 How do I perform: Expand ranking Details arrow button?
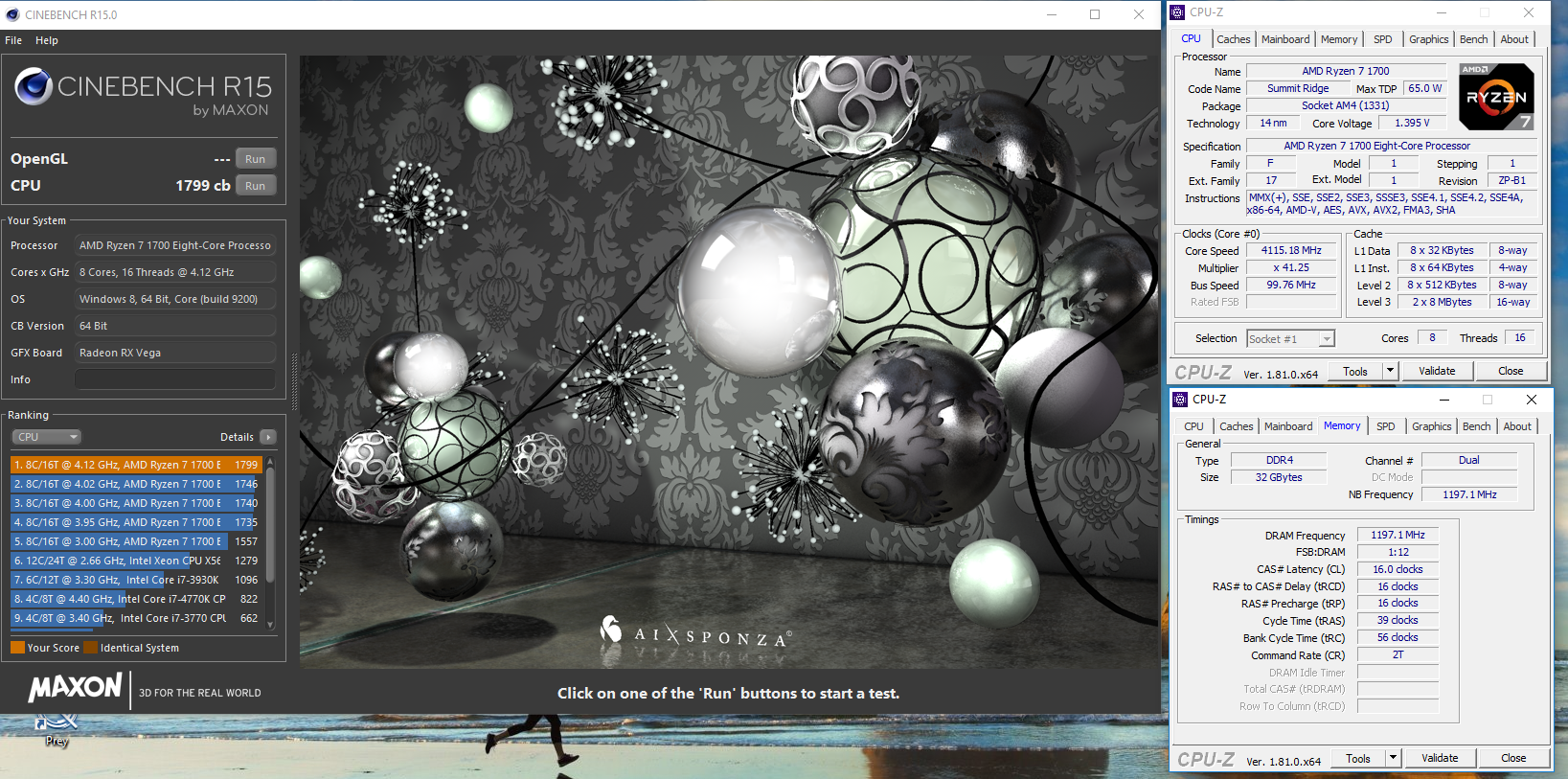268,437
